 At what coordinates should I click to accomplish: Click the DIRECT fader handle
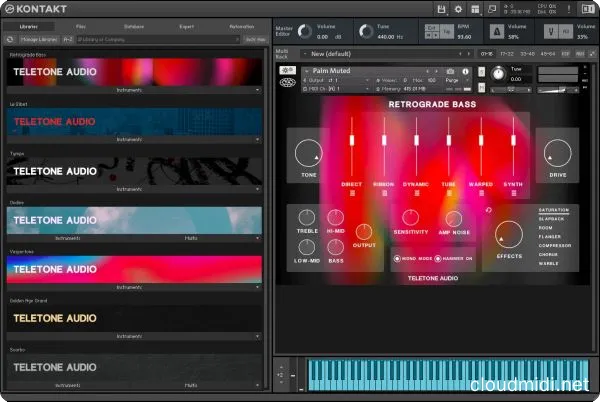pos(352,140)
